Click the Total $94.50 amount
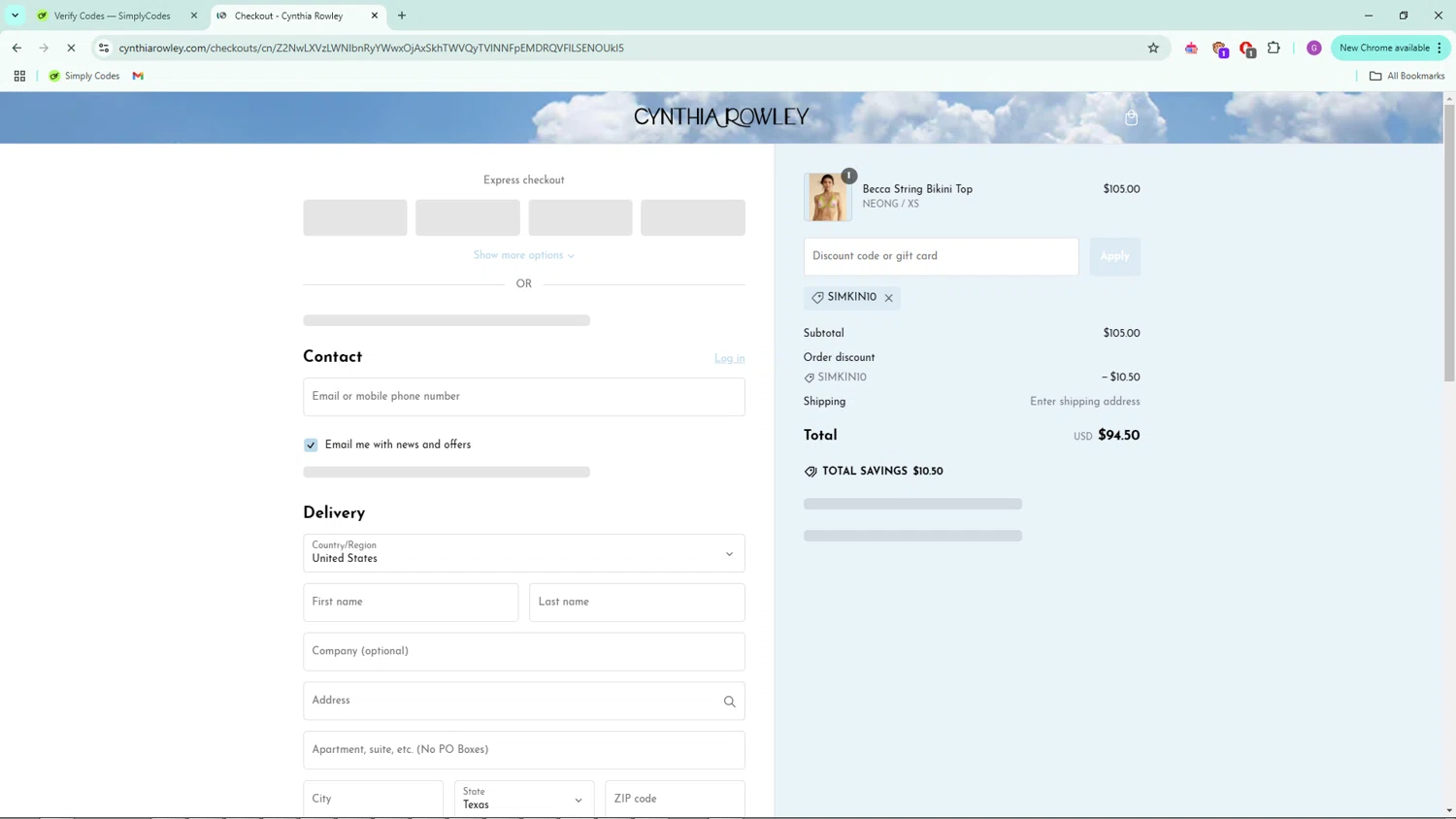This screenshot has width=1456, height=819. point(1118,436)
